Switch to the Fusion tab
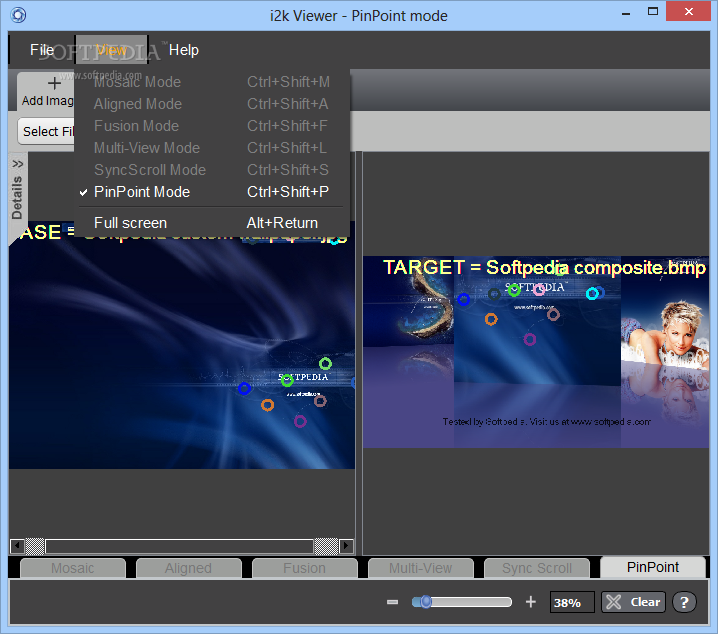Viewport: 718px width, 634px height. pos(305,568)
